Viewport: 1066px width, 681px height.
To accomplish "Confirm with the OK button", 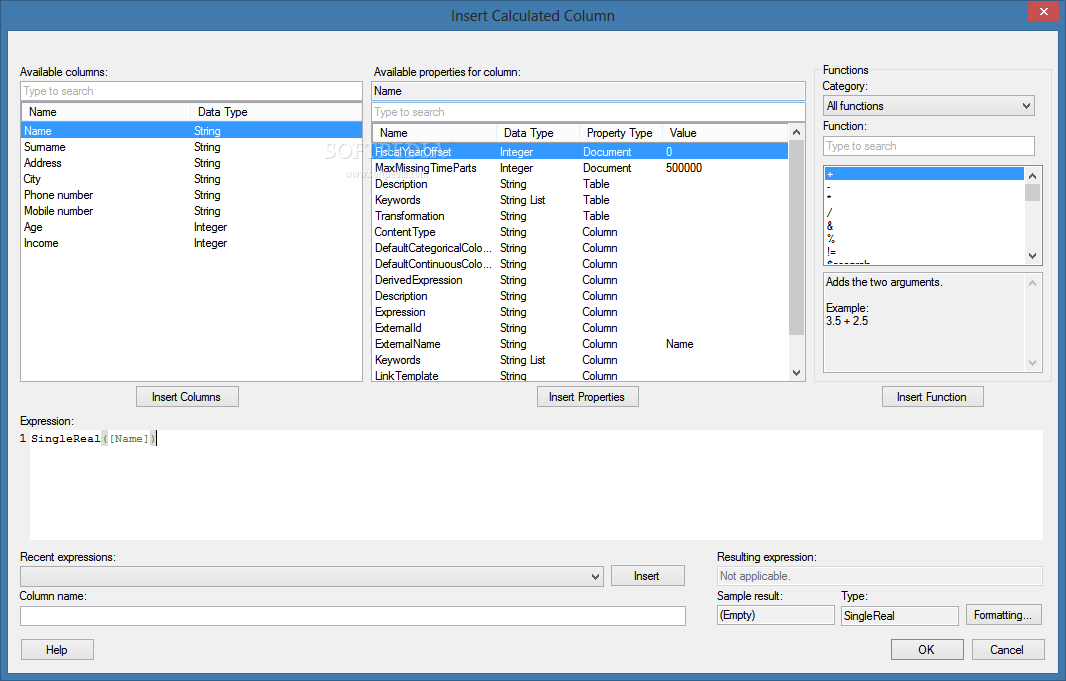I will (926, 650).
